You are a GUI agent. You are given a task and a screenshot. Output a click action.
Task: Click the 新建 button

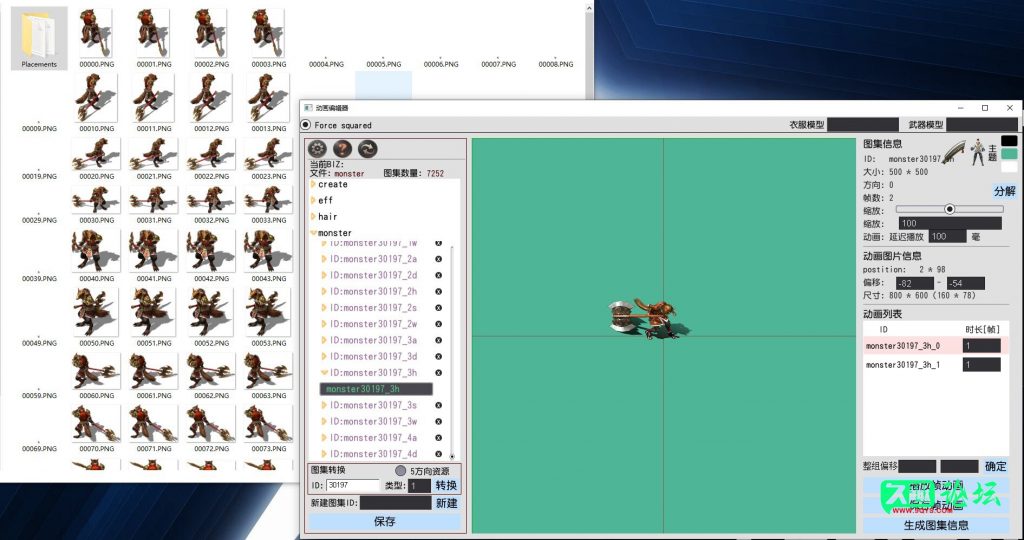click(x=447, y=503)
